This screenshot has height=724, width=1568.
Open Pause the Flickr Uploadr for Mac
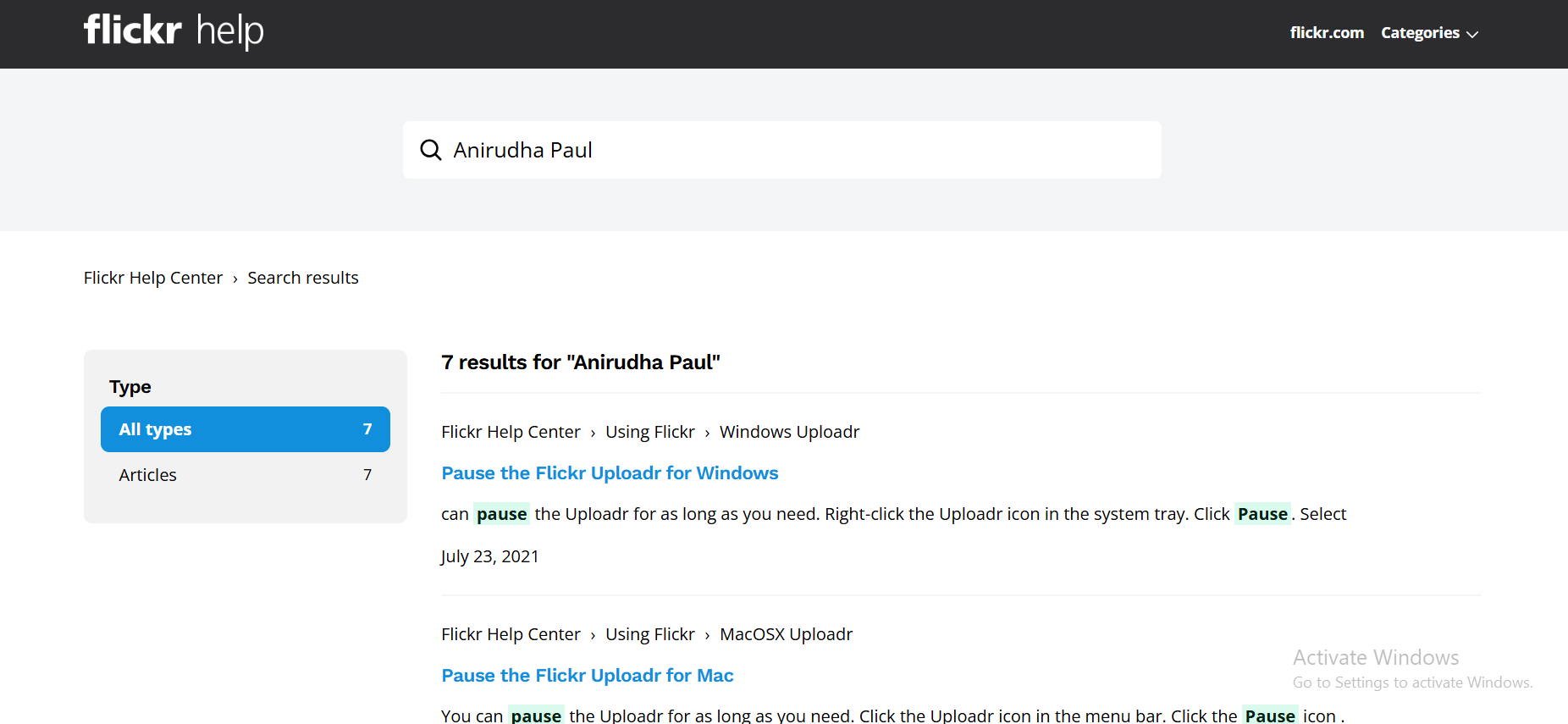(588, 676)
